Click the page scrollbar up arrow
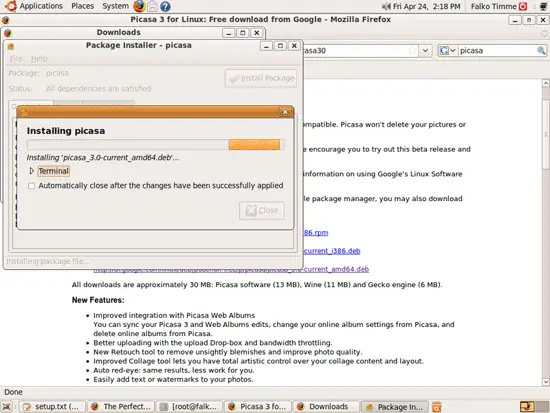 click(x=545, y=83)
